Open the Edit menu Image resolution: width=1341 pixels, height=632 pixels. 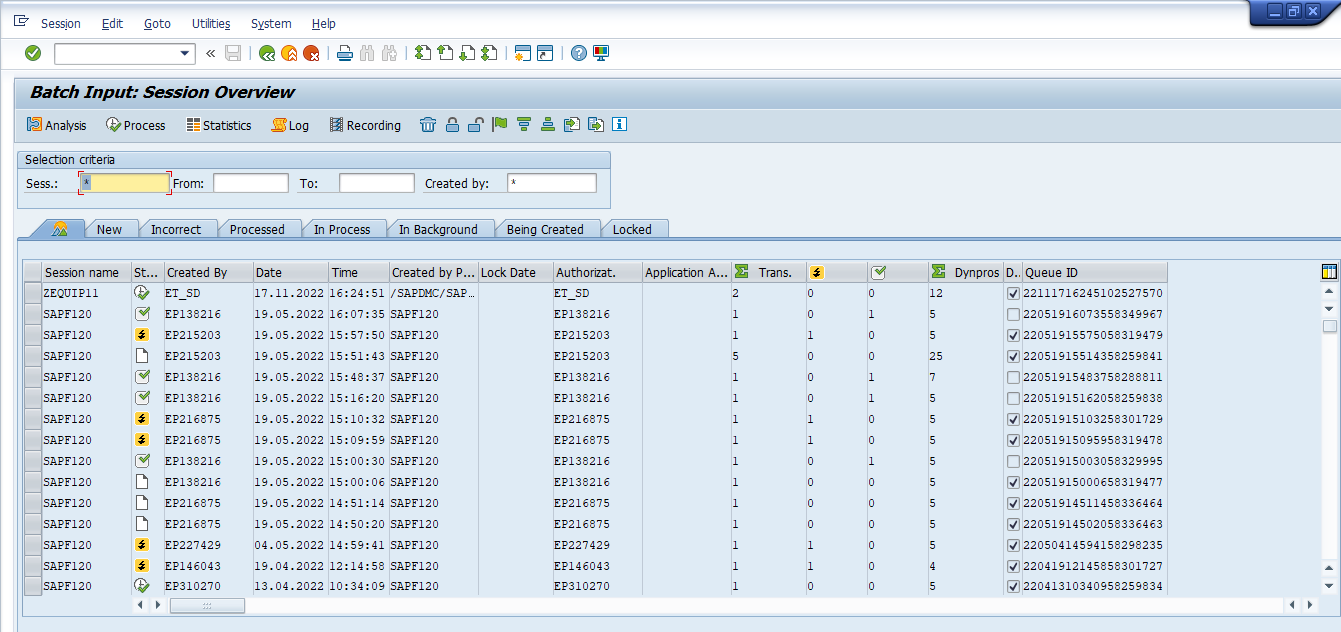click(112, 23)
